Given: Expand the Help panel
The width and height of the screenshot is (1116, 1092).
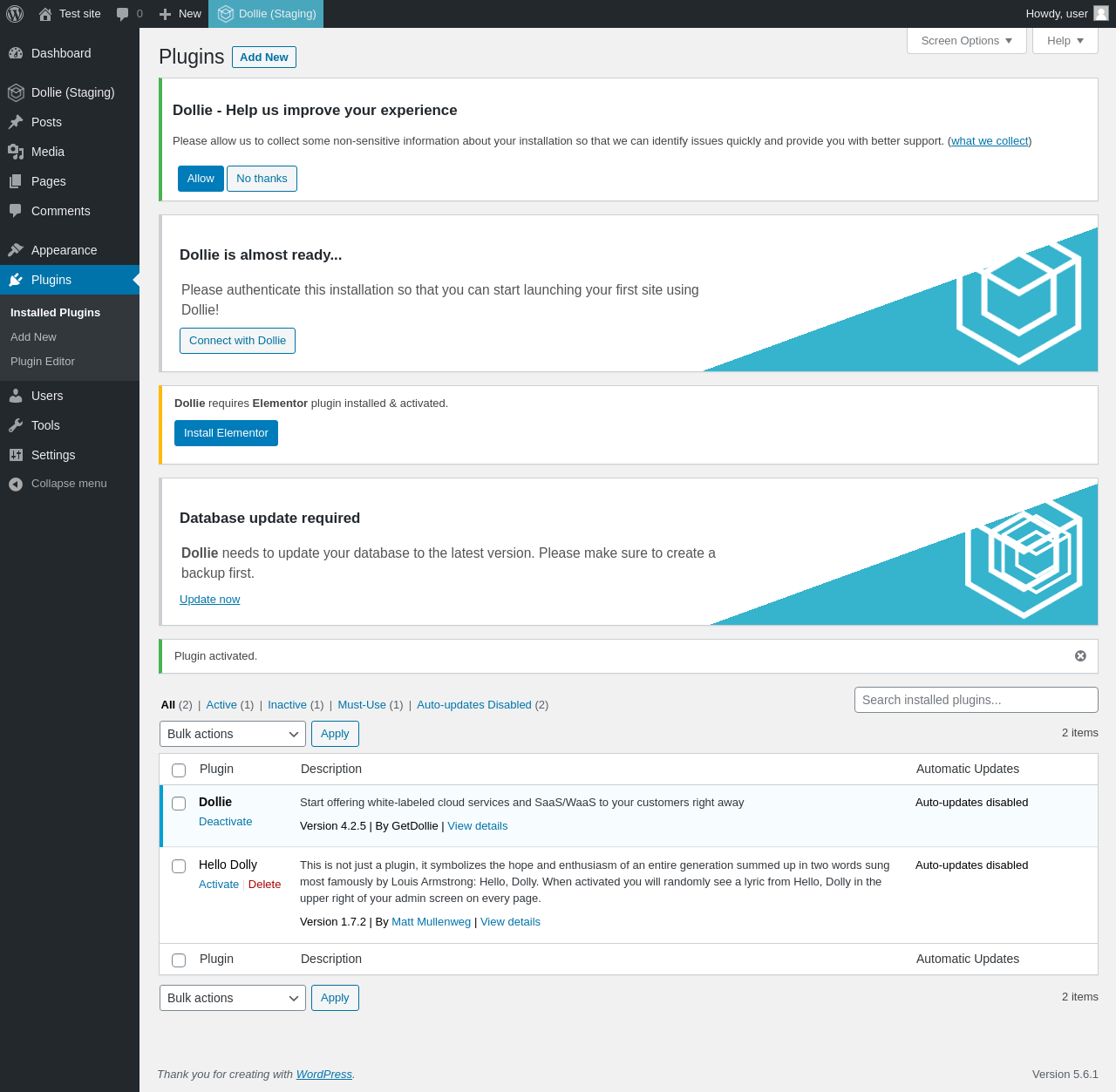Looking at the screenshot, I should [1065, 41].
